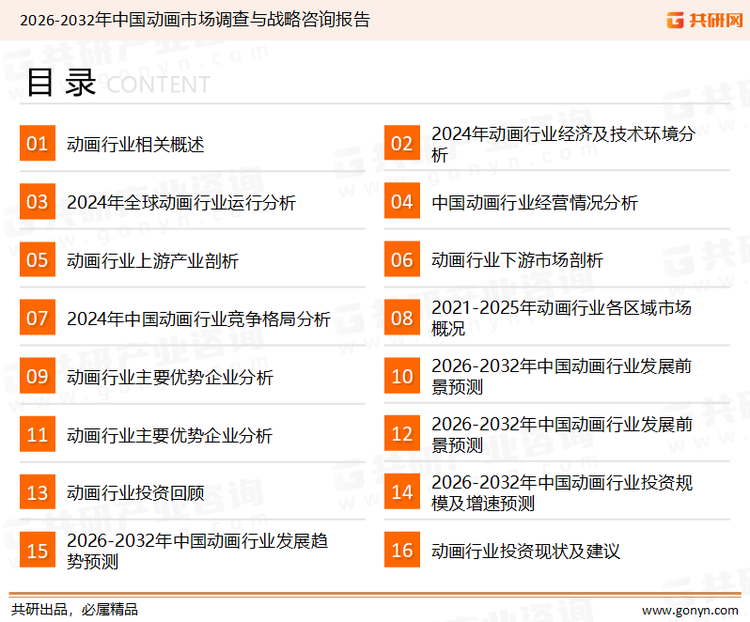
Task: Click the grey CONTENT heading text
Action: (x=158, y=85)
